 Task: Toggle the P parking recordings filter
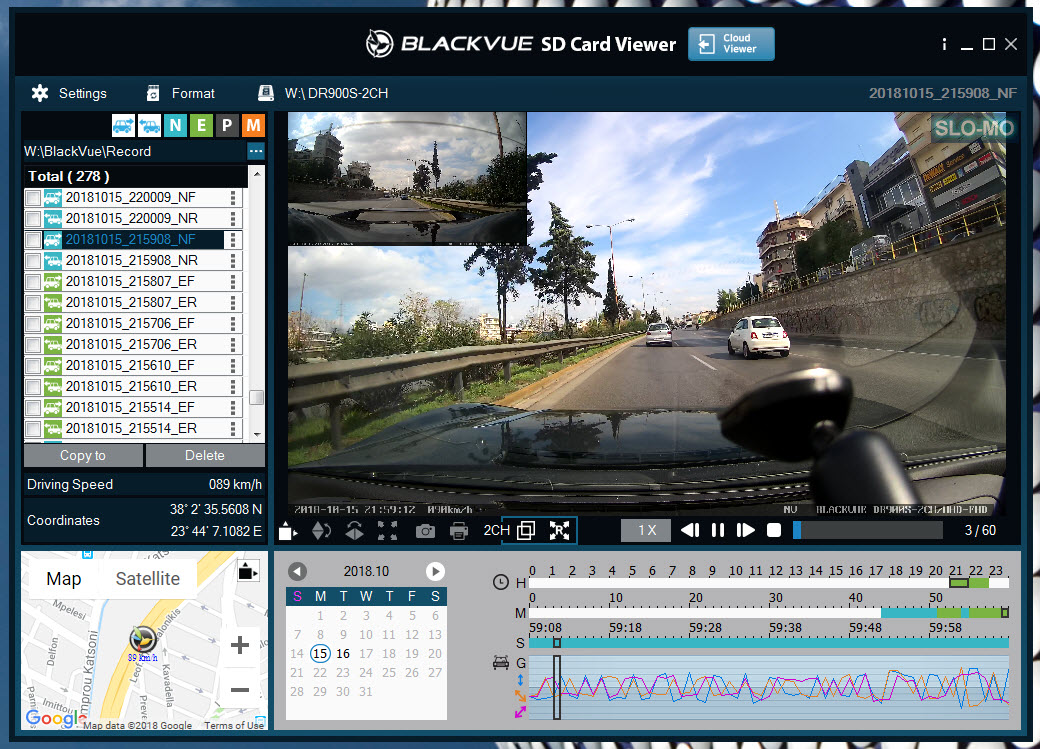tap(227, 125)
